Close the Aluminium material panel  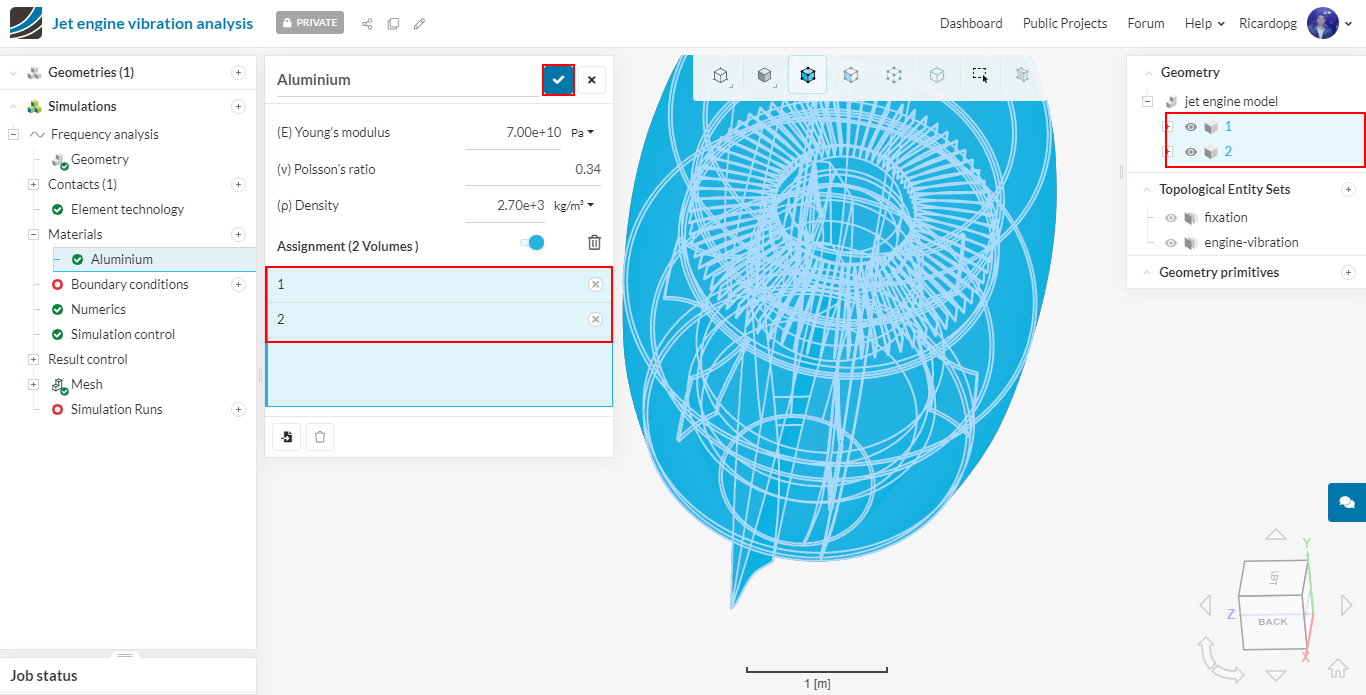[x=591, y=80]
